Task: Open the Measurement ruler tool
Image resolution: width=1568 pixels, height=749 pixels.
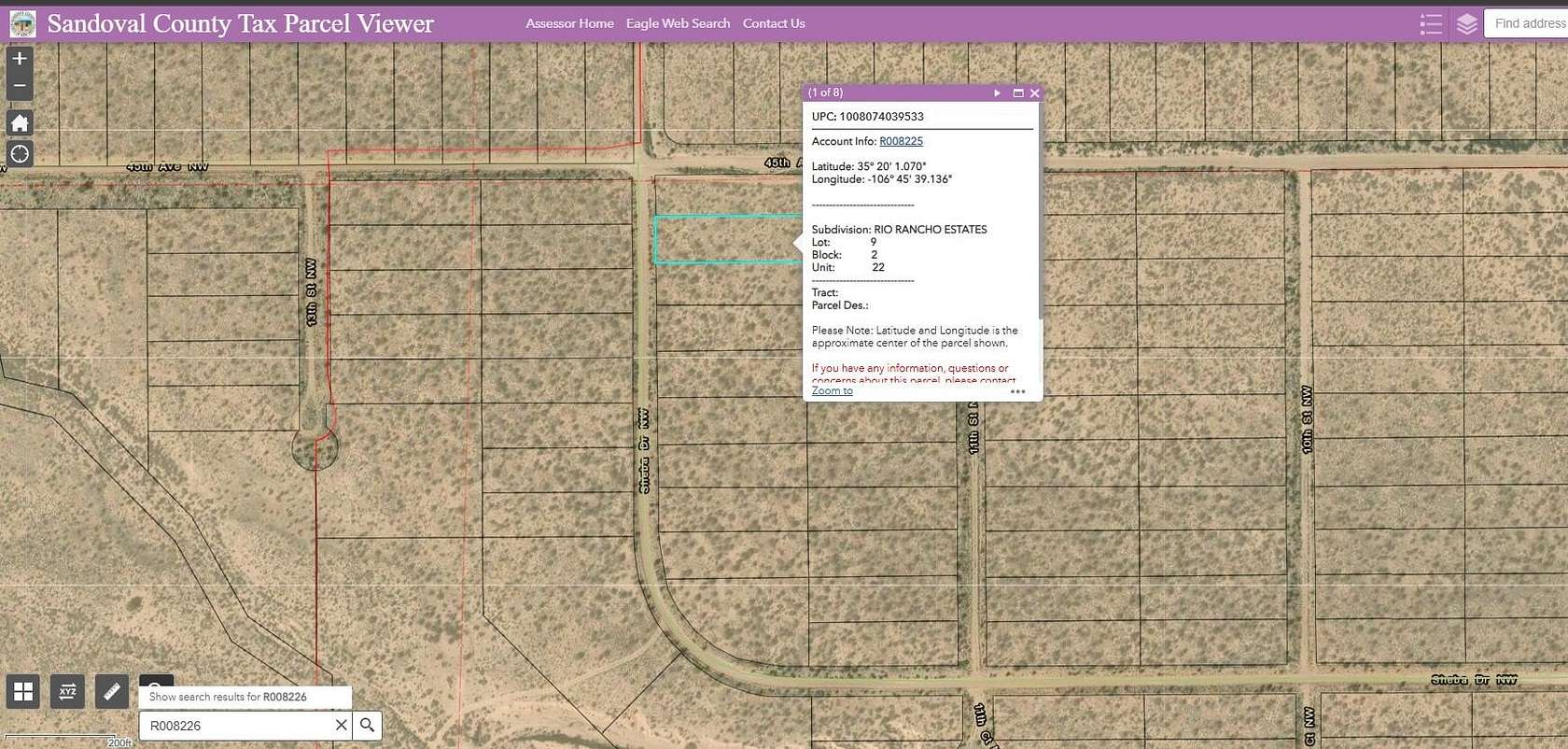Action: click(x=112, y=691)
